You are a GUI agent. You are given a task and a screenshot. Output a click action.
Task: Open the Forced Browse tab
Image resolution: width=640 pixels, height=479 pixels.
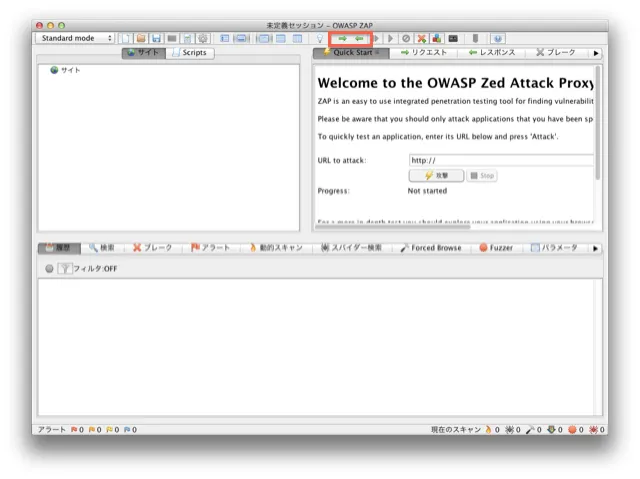pyautogui.click(x=431, y=248)
